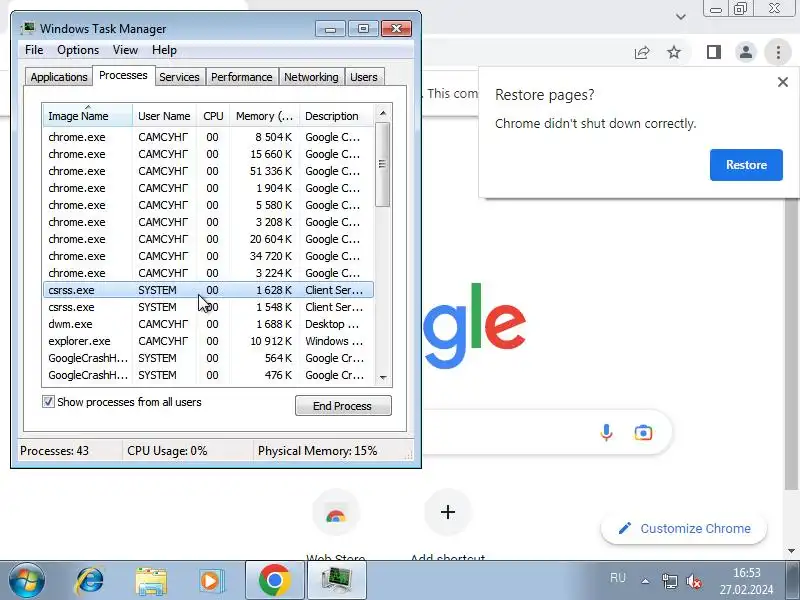This screenshot has width=800, height=600.
Task: Sort by Description column header
Action: (337, 116)
